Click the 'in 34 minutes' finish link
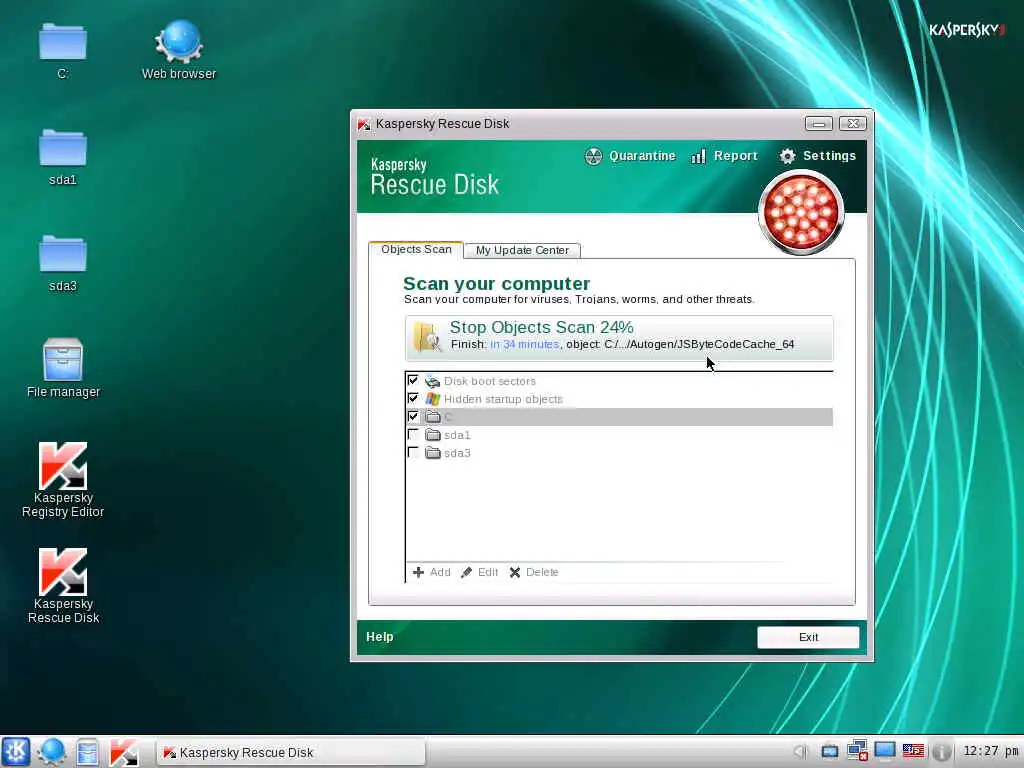The width and height of the screenshot is (1024, 768). pos(524,344)
